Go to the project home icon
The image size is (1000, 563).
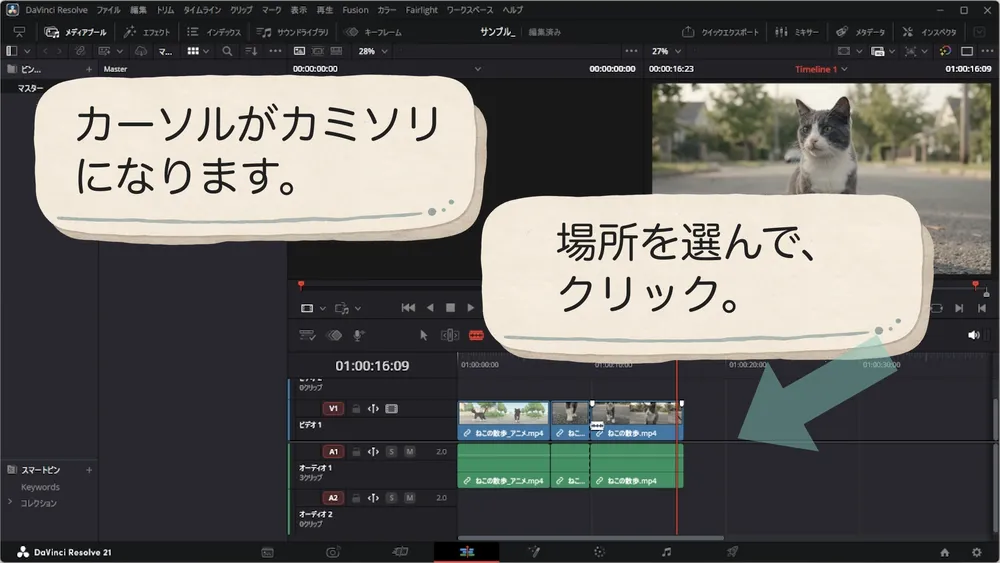coord(945,552)
